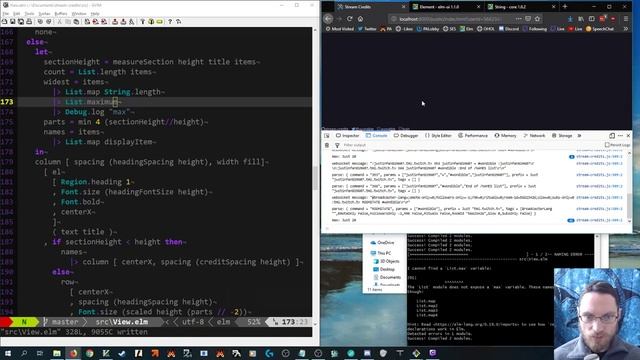Go to Firefox home page
This screenshot has height=360, width=640.
(x=360, y=19)
